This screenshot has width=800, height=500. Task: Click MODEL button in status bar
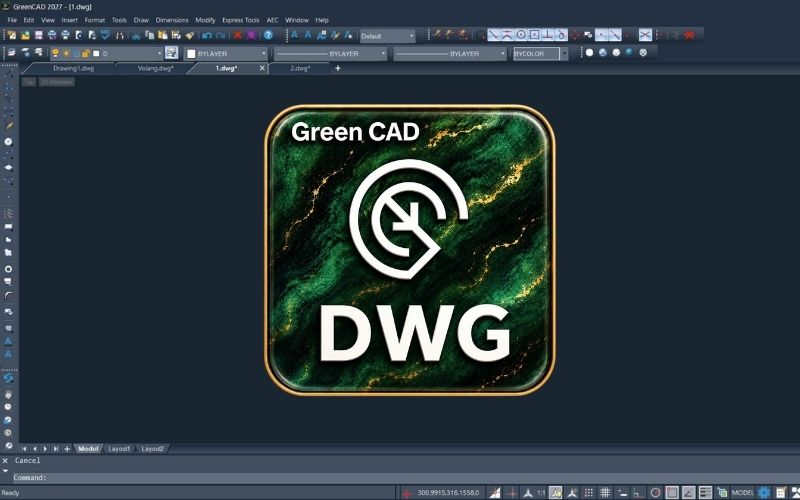tap(742, 492)
